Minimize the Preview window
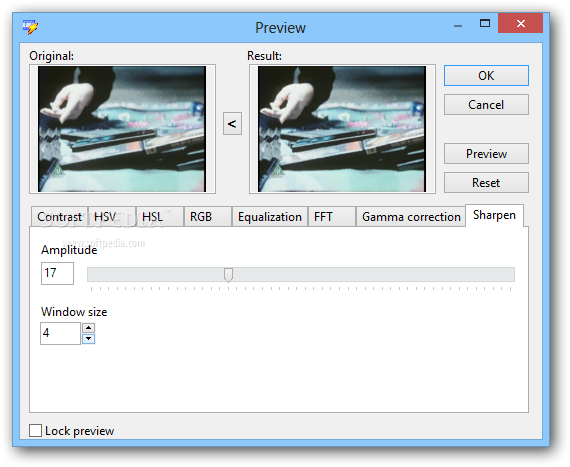Screen dimensions: 570x467 click(x=458, y=26)
